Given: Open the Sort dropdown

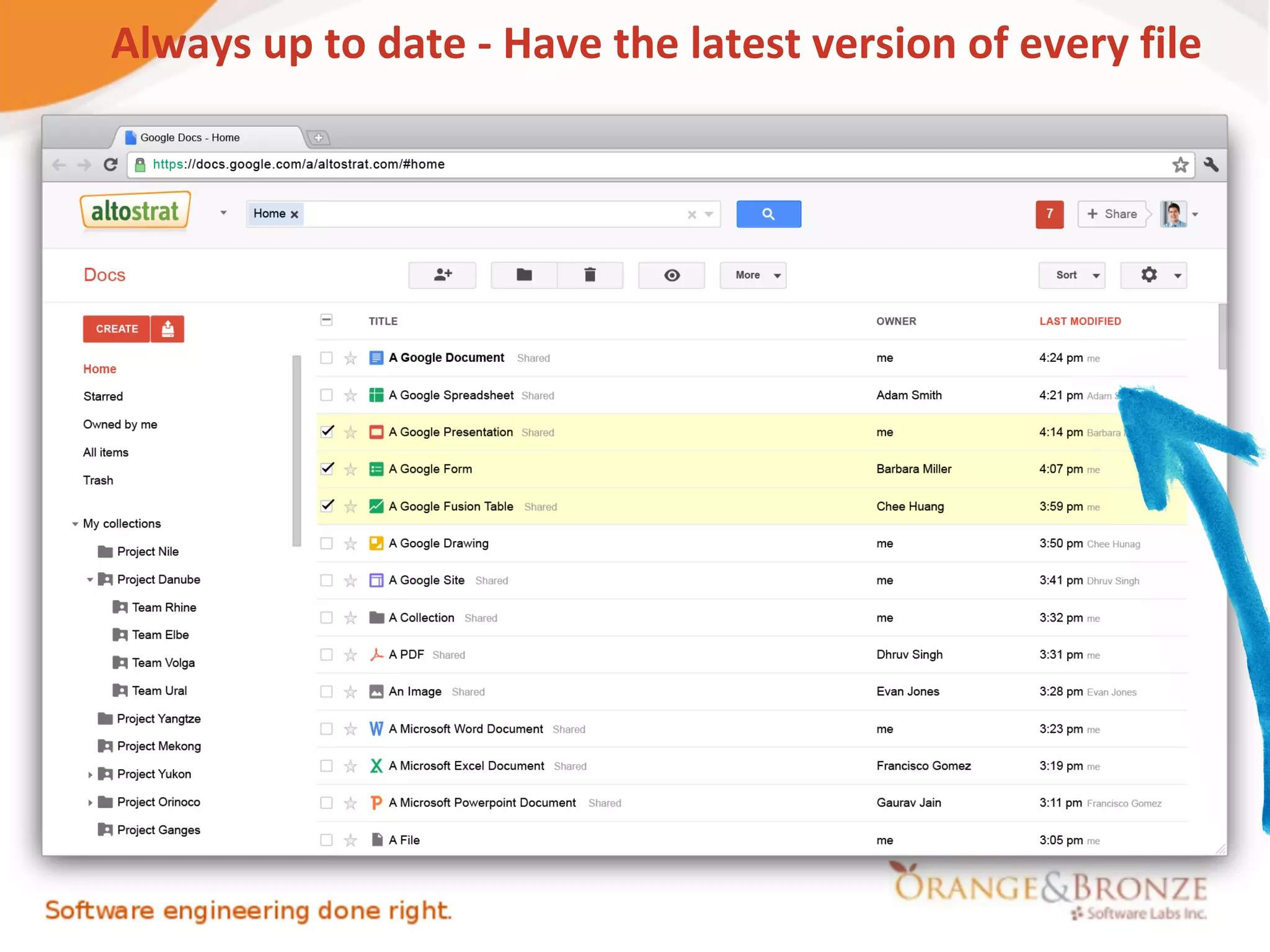Looking at the screenshot, I should click(1072, 275).
